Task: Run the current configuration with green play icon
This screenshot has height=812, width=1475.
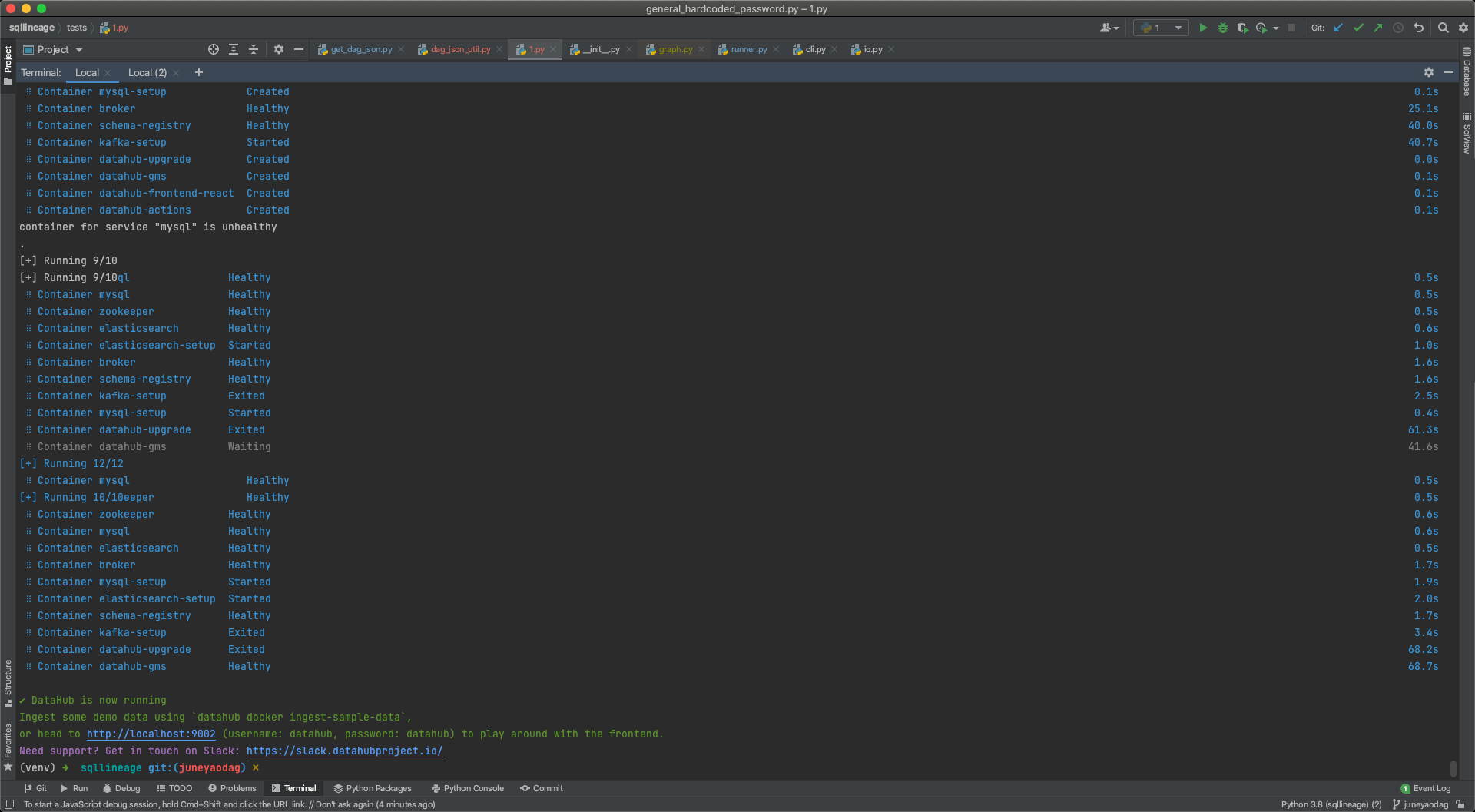Action: click(x=1203, y=28)
